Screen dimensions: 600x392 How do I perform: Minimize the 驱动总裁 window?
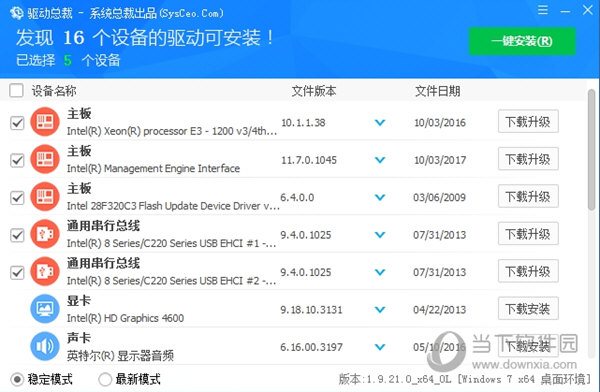tap(565, 11)
